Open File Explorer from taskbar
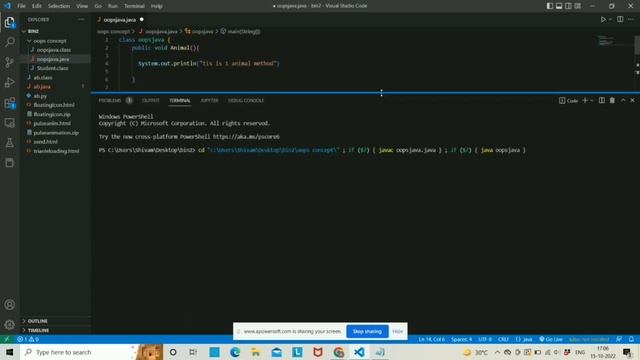Image resolution: width=640 pixels, height=360 pixels. click(256, 352)
